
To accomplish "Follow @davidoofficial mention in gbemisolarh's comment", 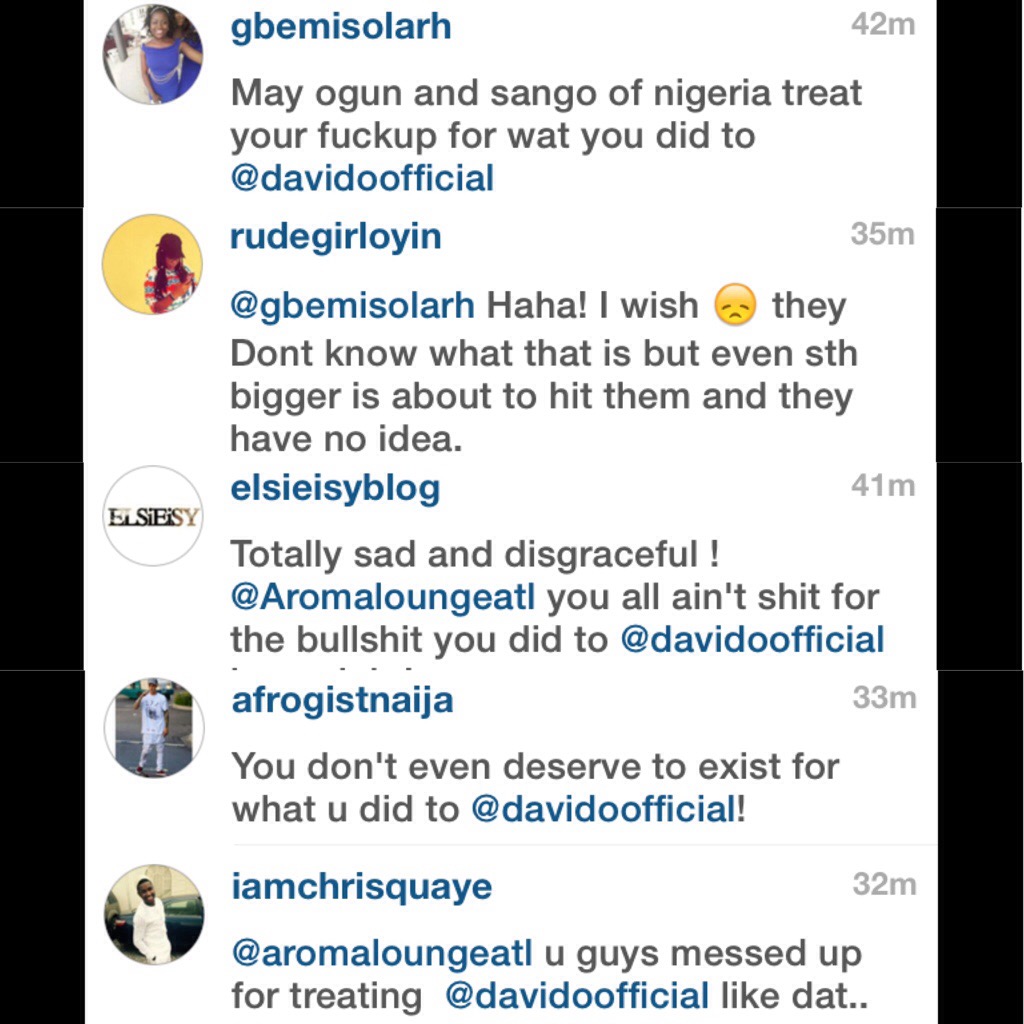I will pos(362,178).
